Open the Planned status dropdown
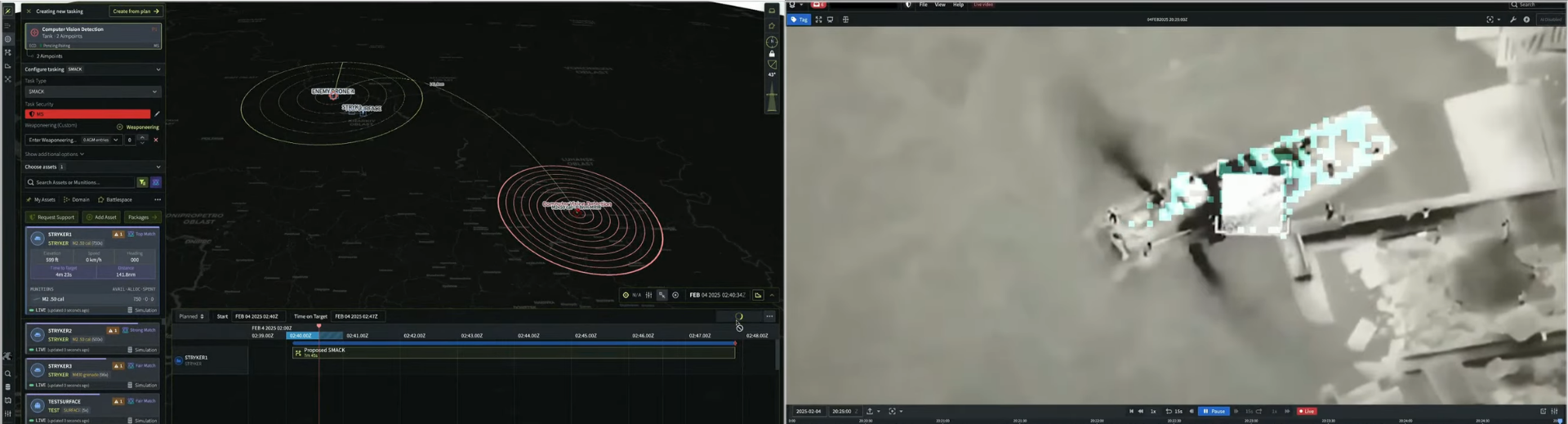Viewport: 1568px width, 424px height. pos(192,317)
